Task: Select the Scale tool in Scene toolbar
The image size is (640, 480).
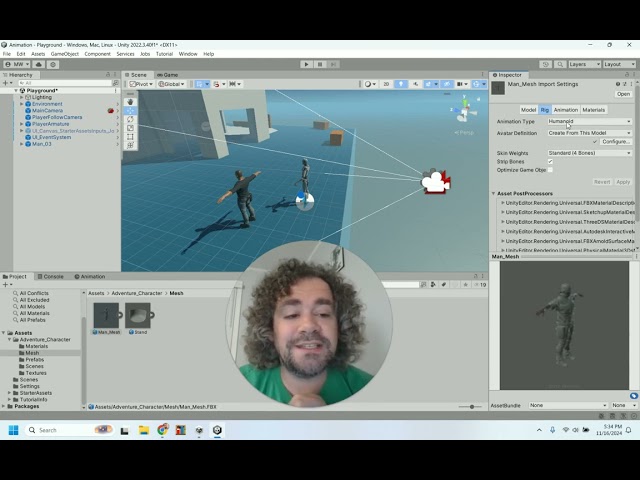Action: (131, 128)
